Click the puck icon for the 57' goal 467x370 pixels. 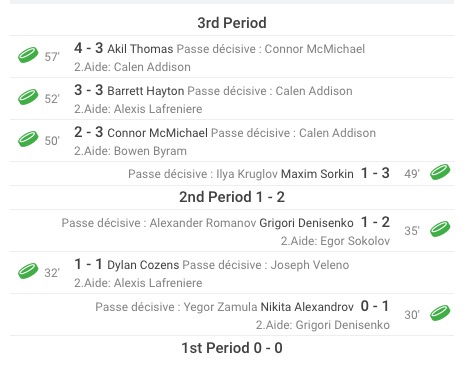(x=28, y=55)
